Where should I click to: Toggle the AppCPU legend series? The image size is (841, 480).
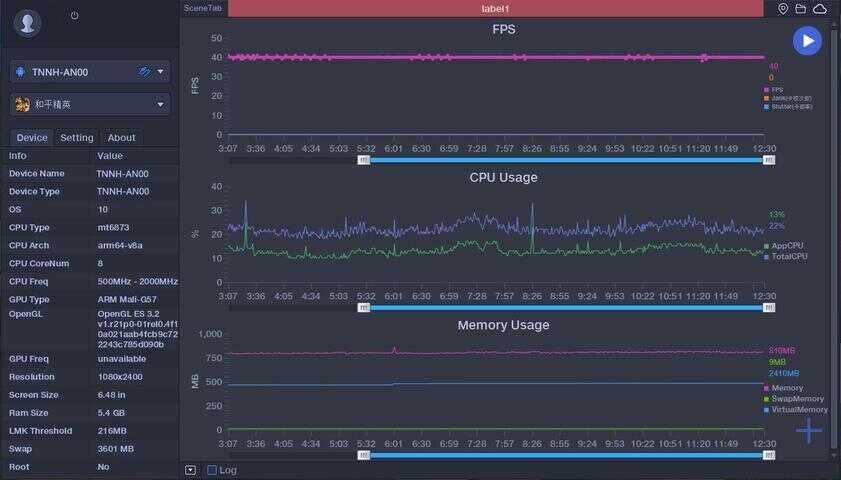(x=786, y=246)
